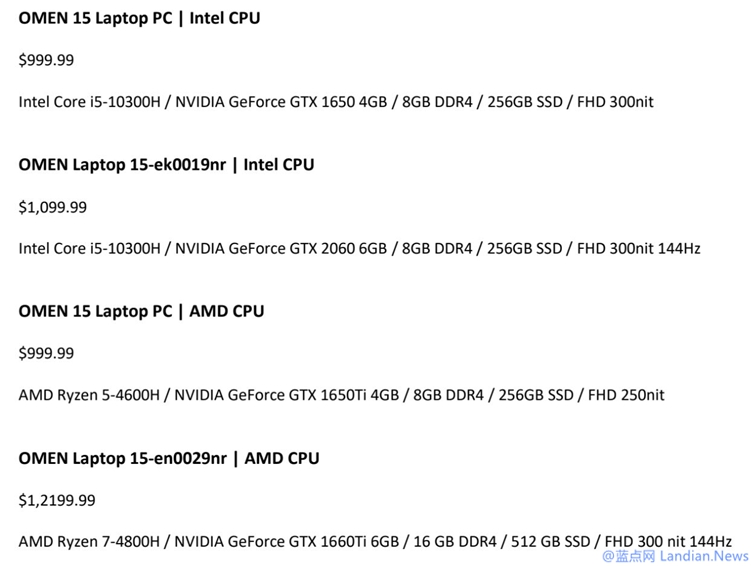Select the 'OMEN Laptop 15-ek0019nr | Intel CPU' heading
The width and height of the screenshot is (751, 566).
tap(166, 164)
